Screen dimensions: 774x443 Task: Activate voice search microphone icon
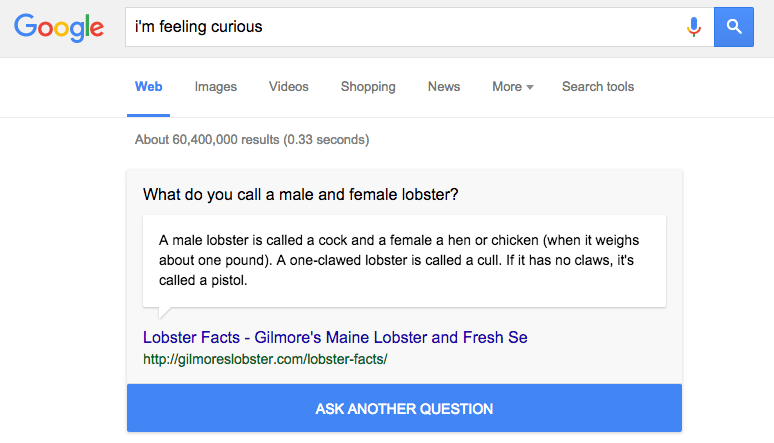coord(694,27)
